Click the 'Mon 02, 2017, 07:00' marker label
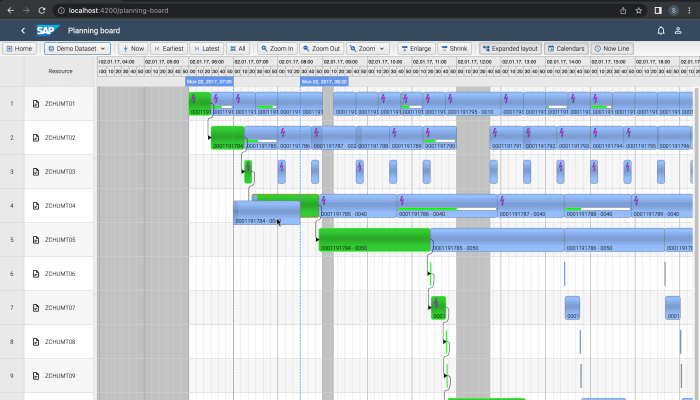The width and height of the screenshot is (700, 400). pos(209,82)
